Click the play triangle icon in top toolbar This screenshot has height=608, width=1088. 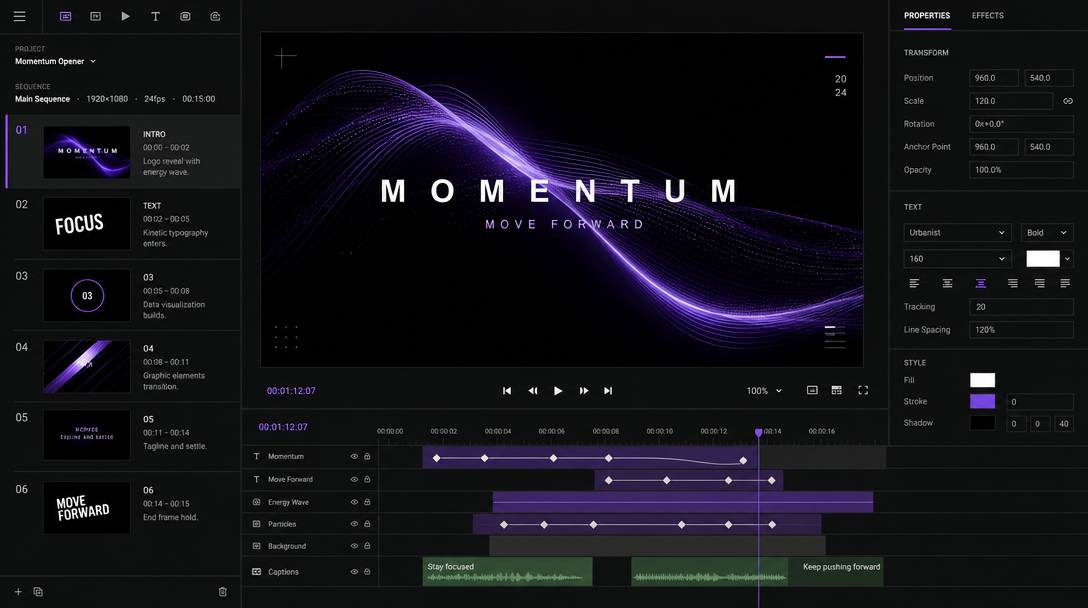pyautogui.click(x=126, y=16)
